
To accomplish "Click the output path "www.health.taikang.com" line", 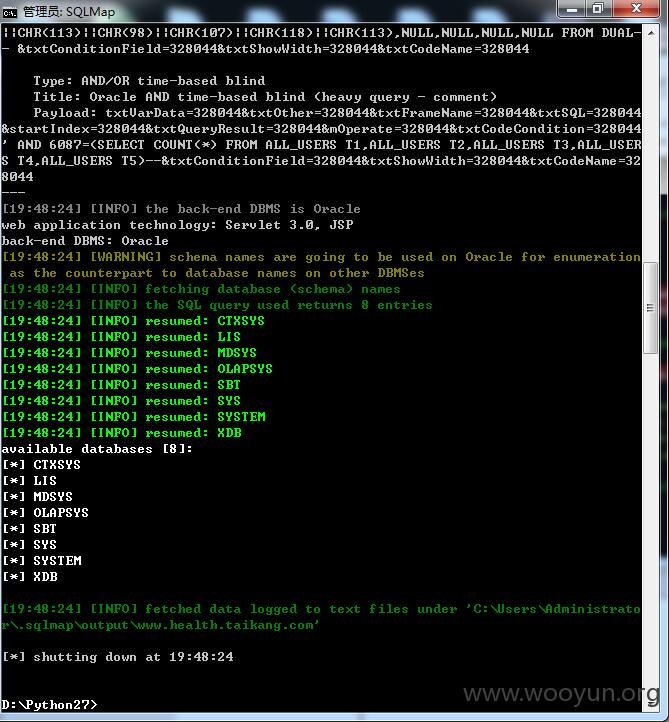I will pos(160,625).
